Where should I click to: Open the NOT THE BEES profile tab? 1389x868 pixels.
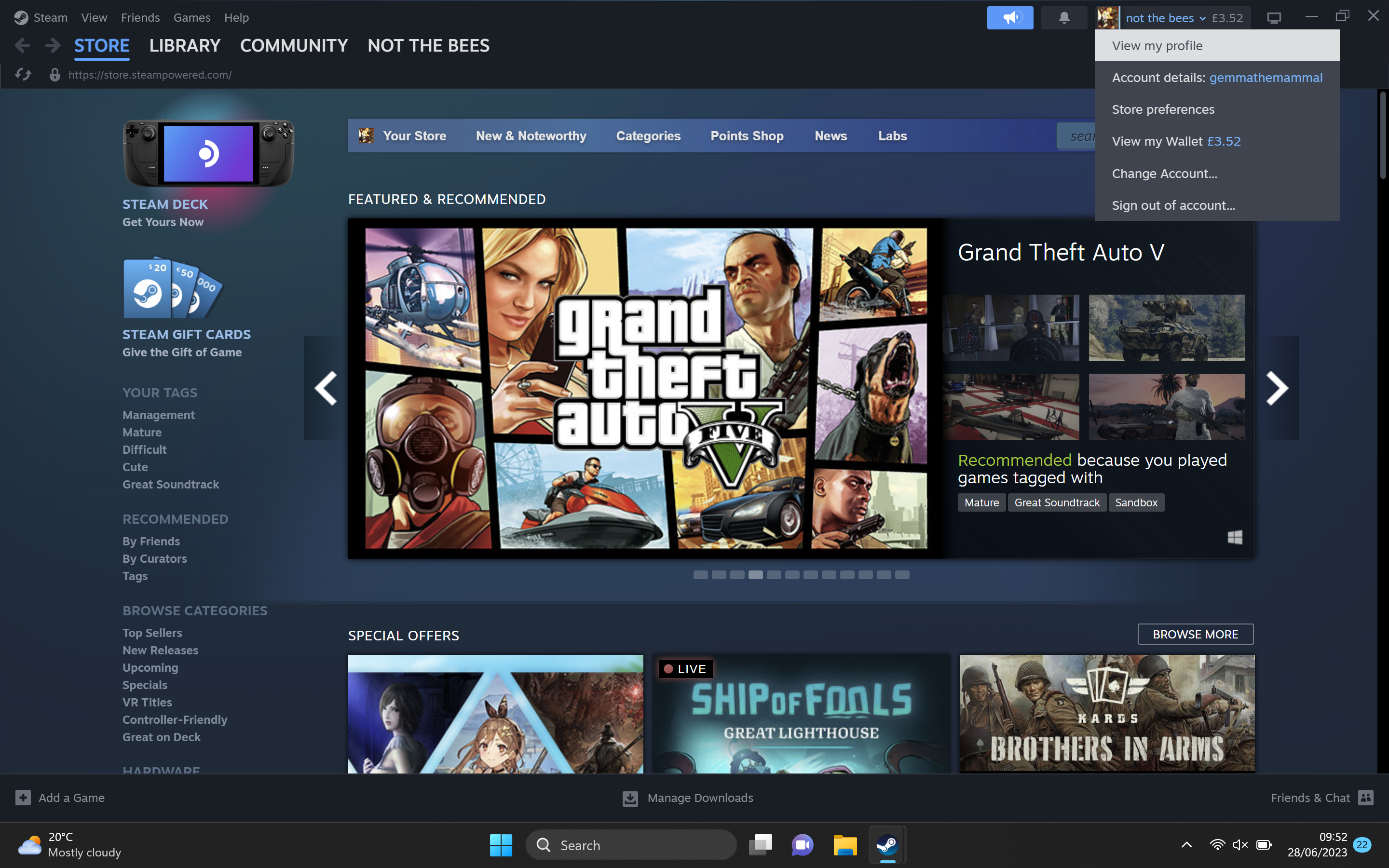click(x=428, y=45)
